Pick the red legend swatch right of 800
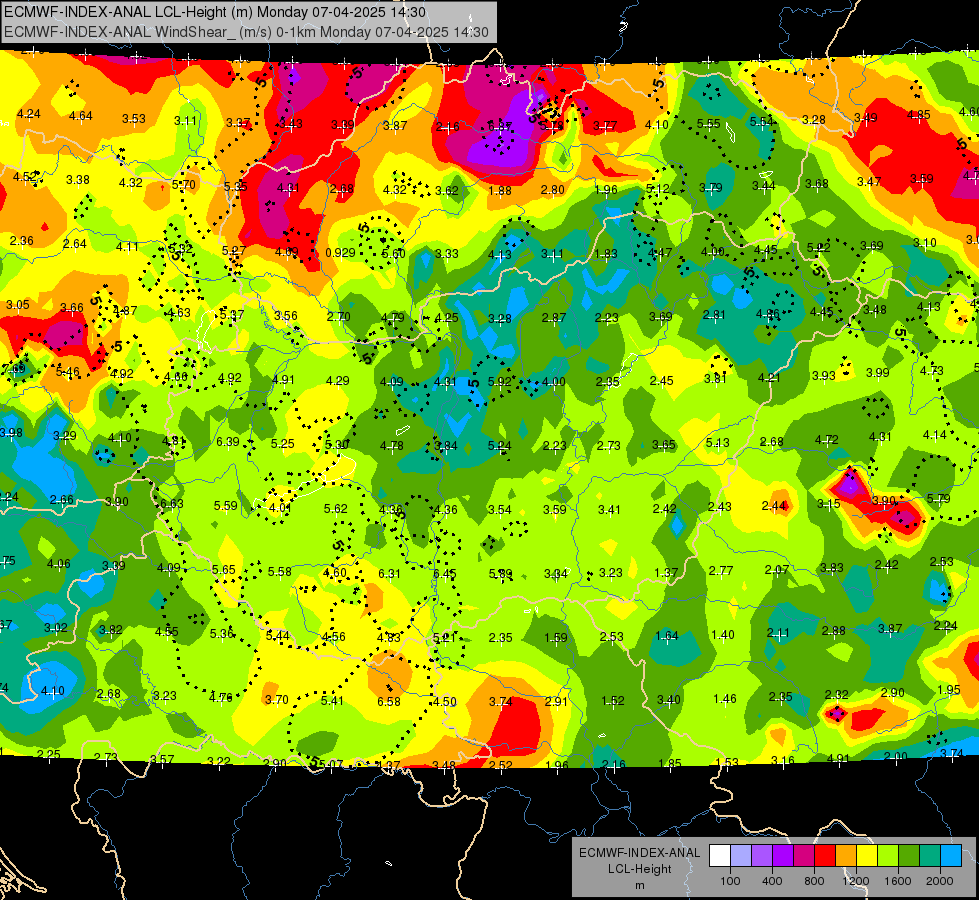979x900 pixels. point(825,856)
